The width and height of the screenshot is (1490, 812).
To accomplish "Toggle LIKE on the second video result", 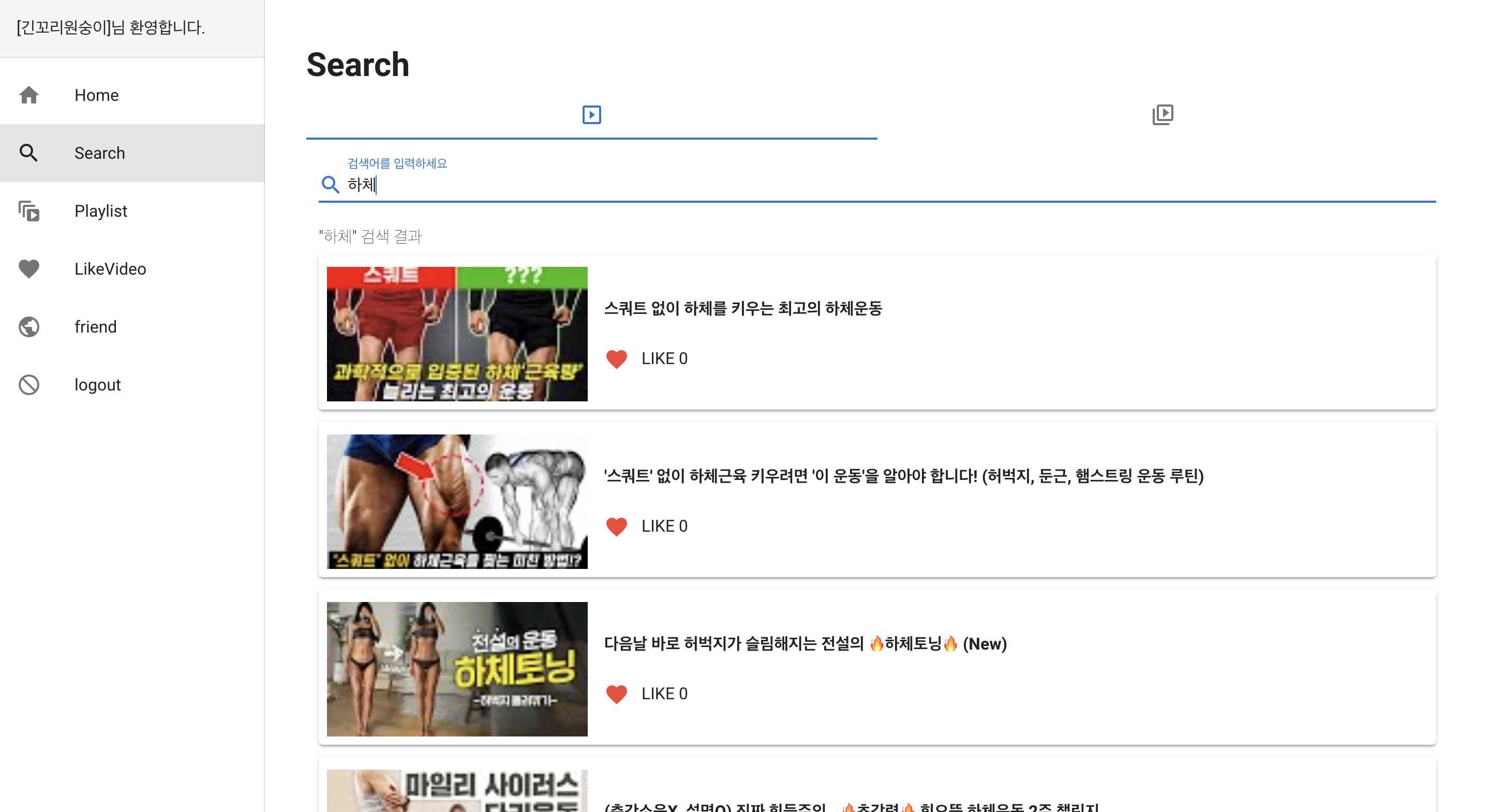I will (x=616, y=527).
